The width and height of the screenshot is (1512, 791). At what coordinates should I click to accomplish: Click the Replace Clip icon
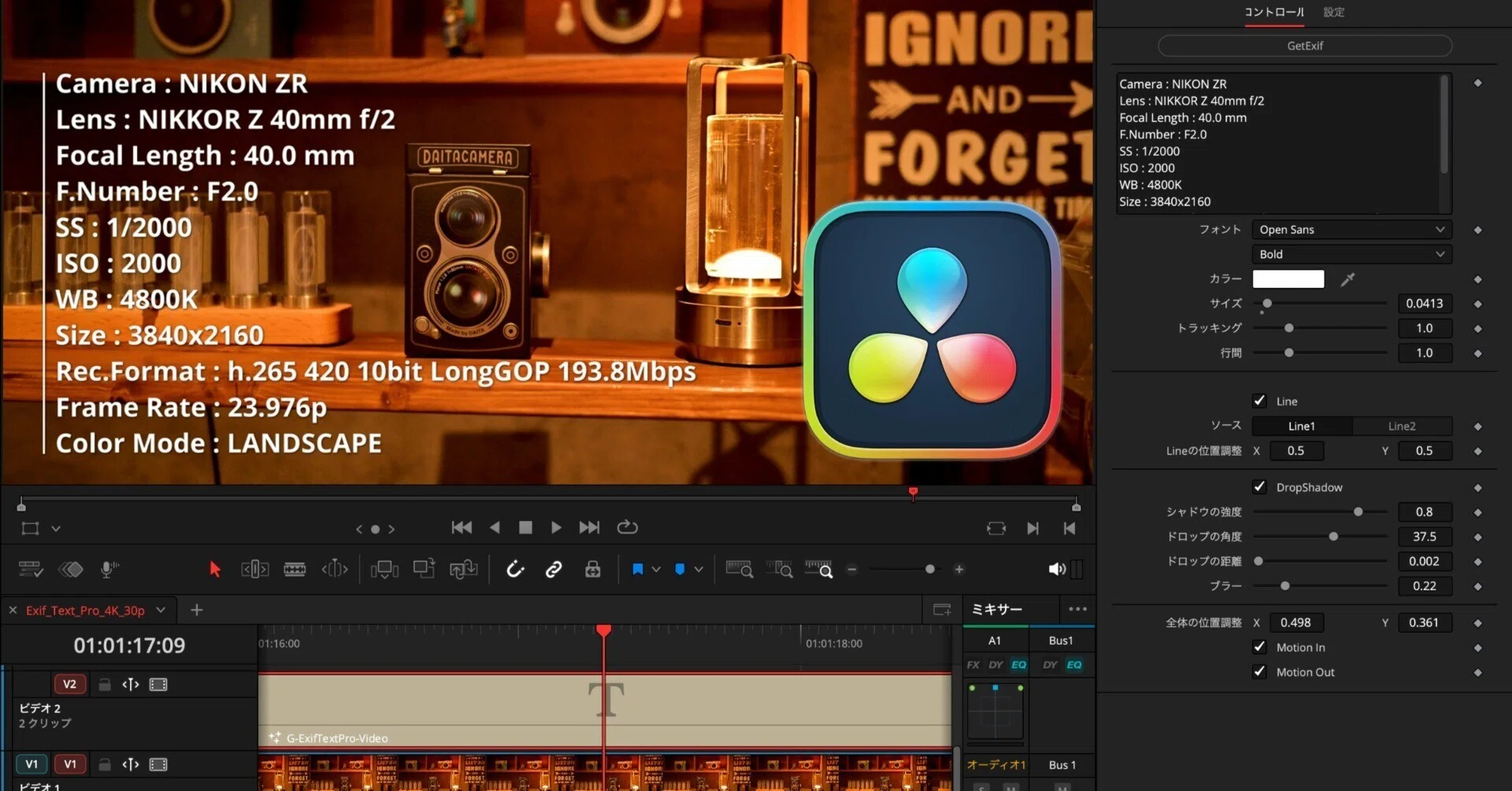coord(464,569)
